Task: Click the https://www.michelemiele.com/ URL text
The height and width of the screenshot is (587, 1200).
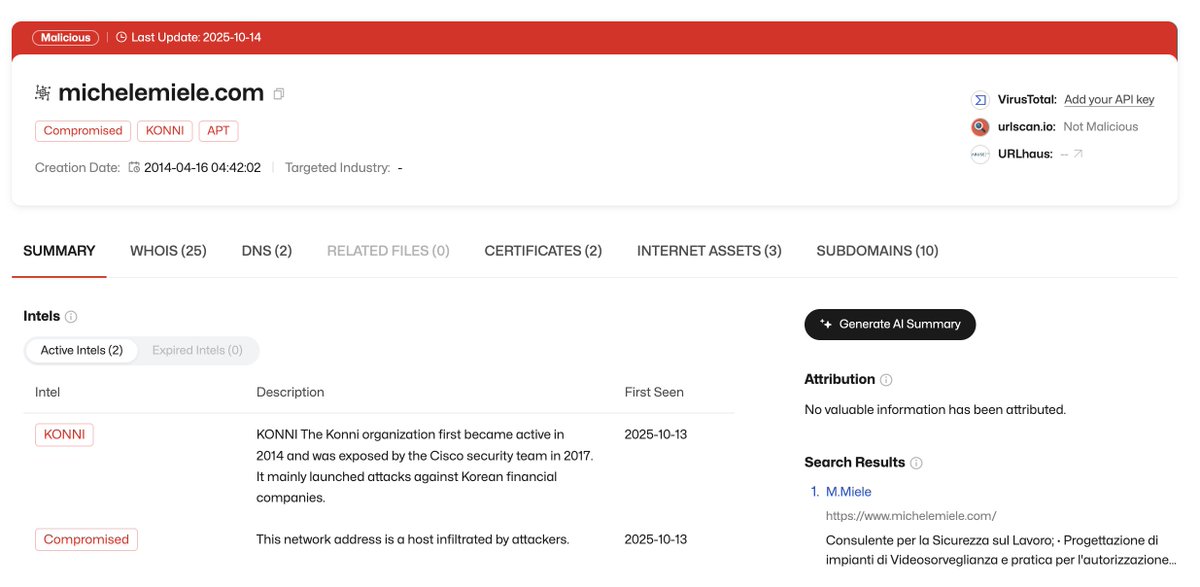Action: click(911, 516)
